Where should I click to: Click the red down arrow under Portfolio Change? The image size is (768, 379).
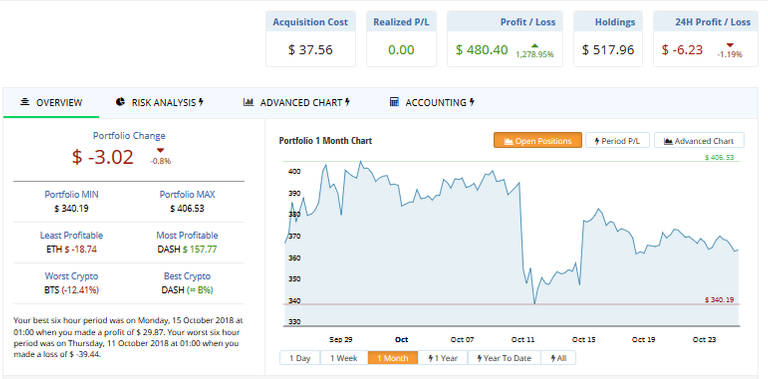tap(161, 151)
